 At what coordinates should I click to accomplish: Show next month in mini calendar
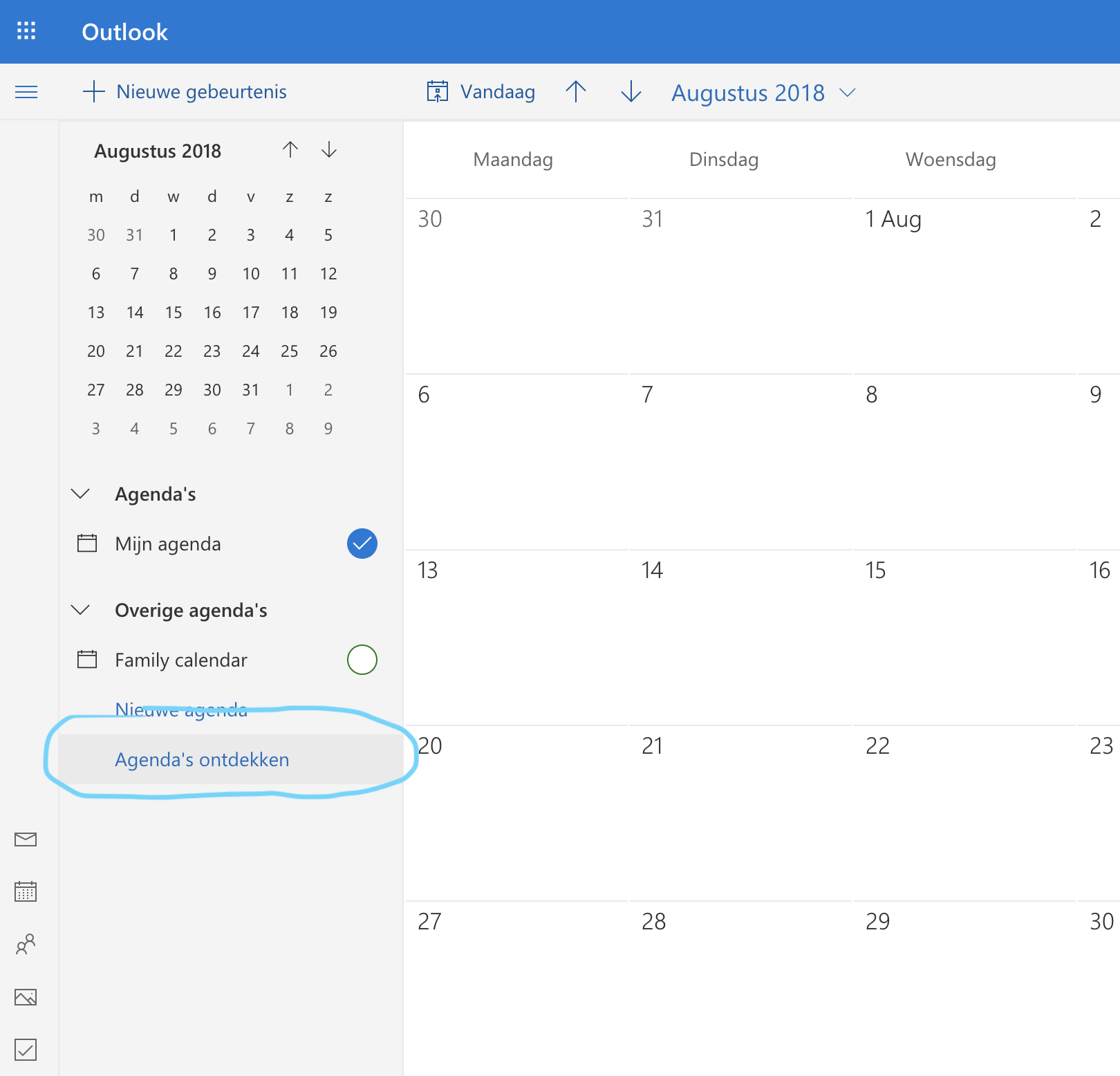(x=329, y=150)
